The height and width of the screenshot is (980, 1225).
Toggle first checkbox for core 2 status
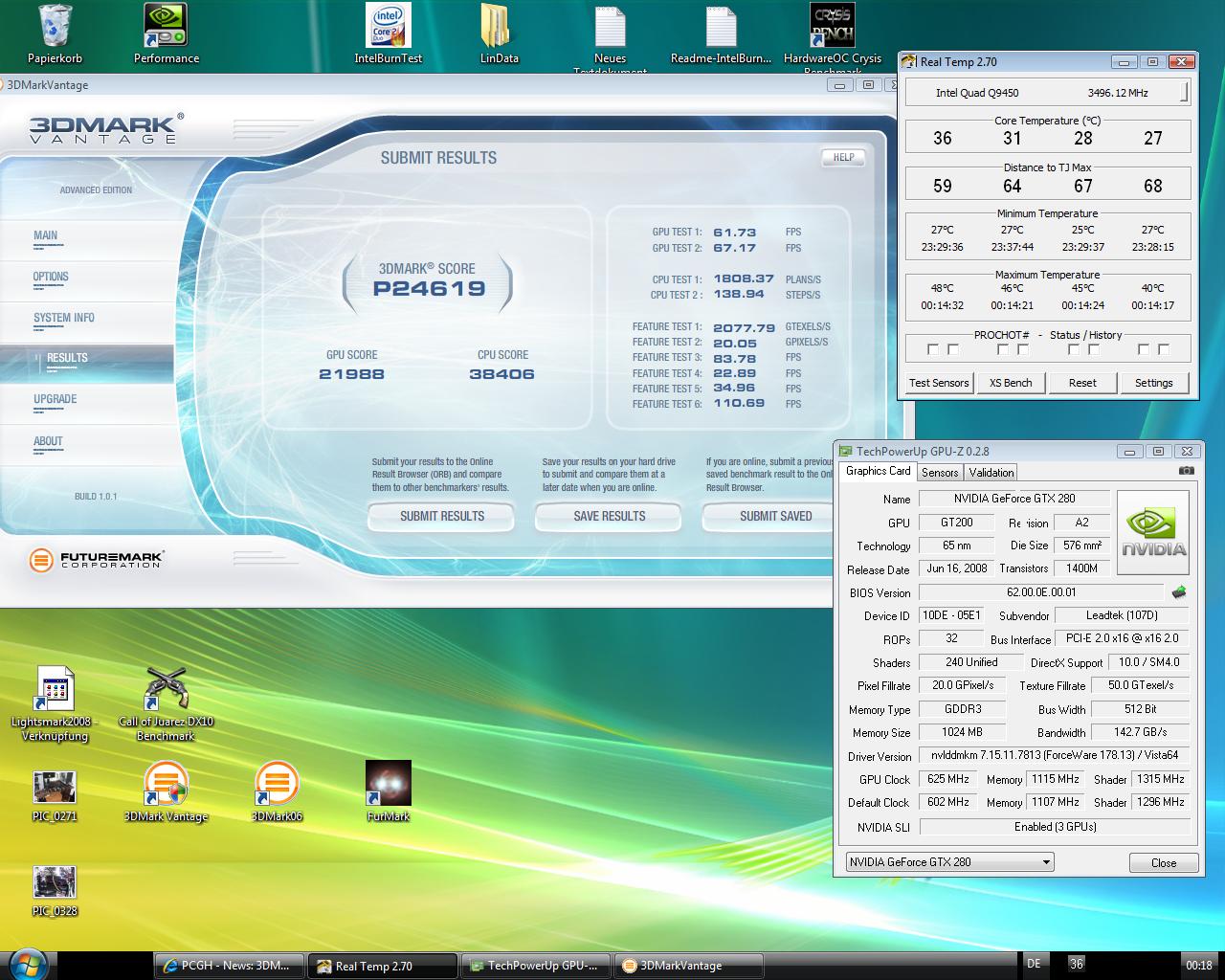coord(1074,350)
